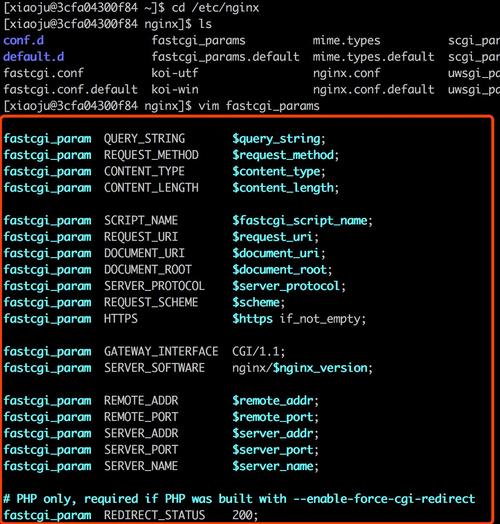
Task: Click the CGI/1.1 value
Action: point(256,352)
